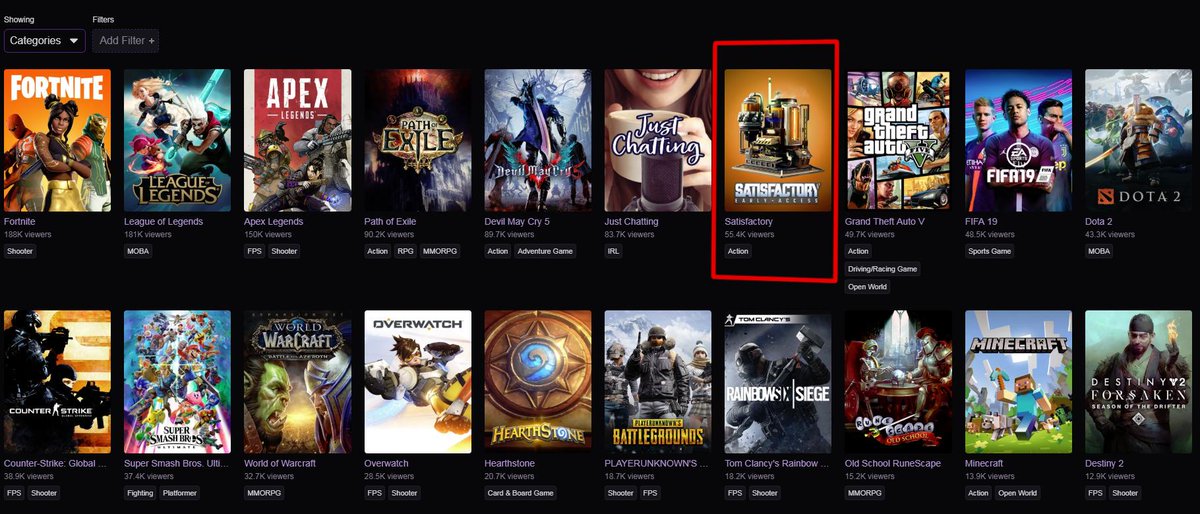Click the FPS tag under Destiny 2

1095,493
